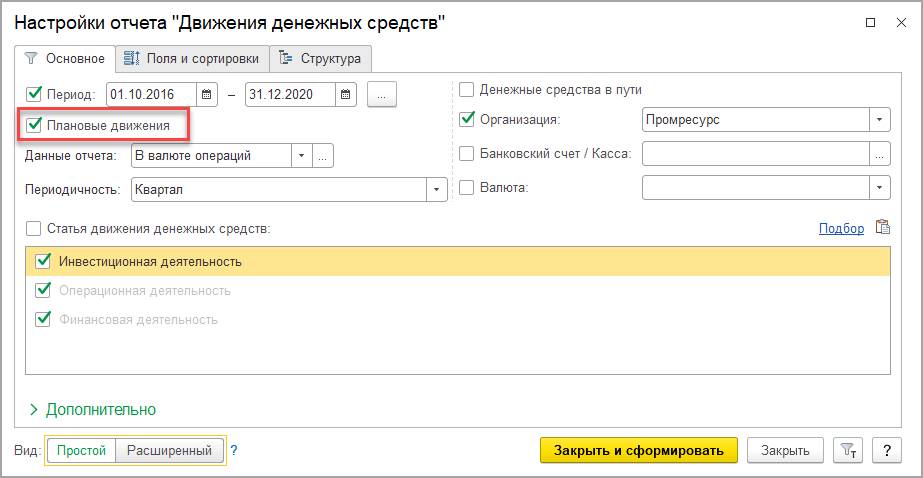Click paste-from-clipboard icon next to Подбор
The image size is (923, 478).
(882, 227)
